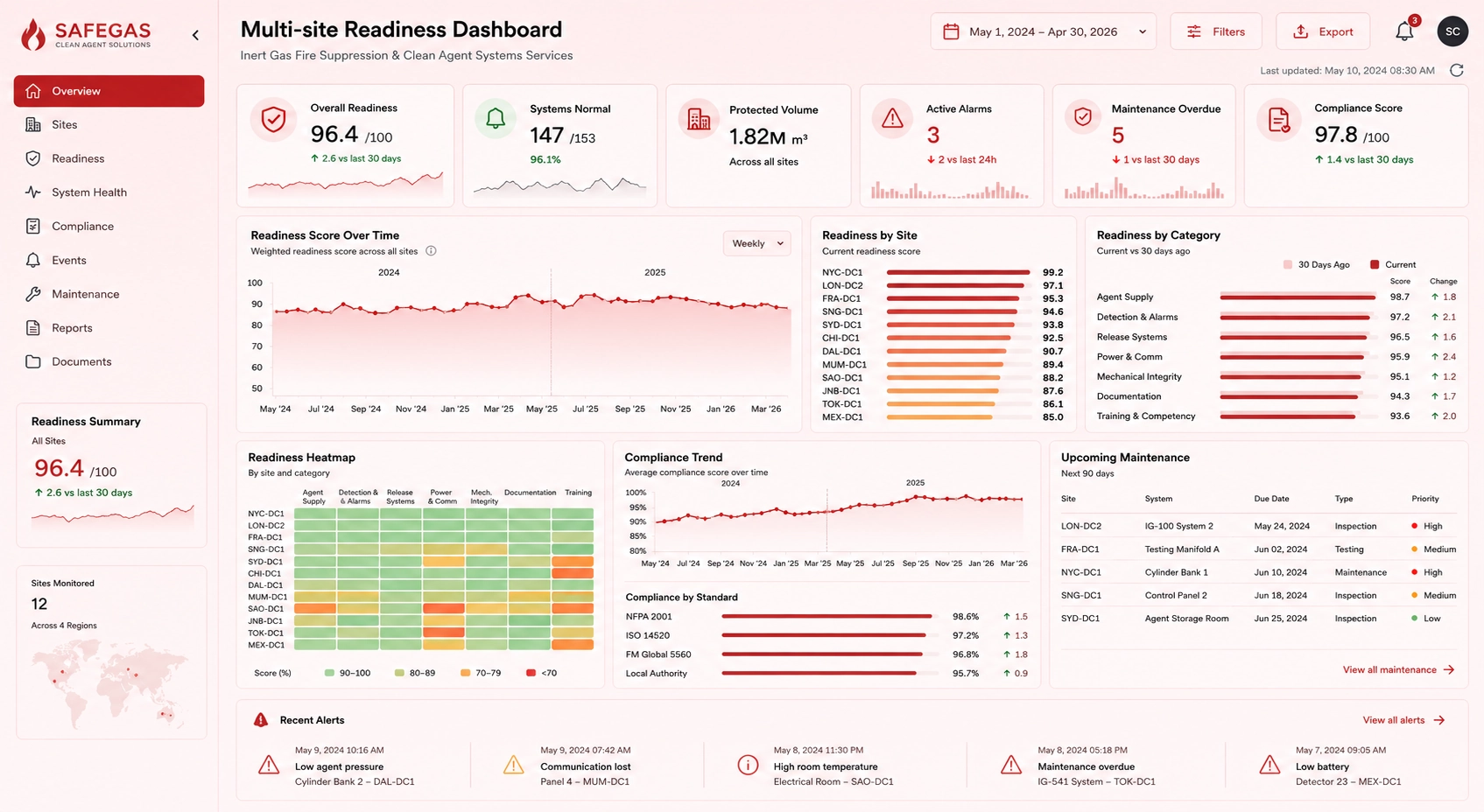1484x812 pixels.
Task: Click the world map of monitored sites
Action: (109, 683)
